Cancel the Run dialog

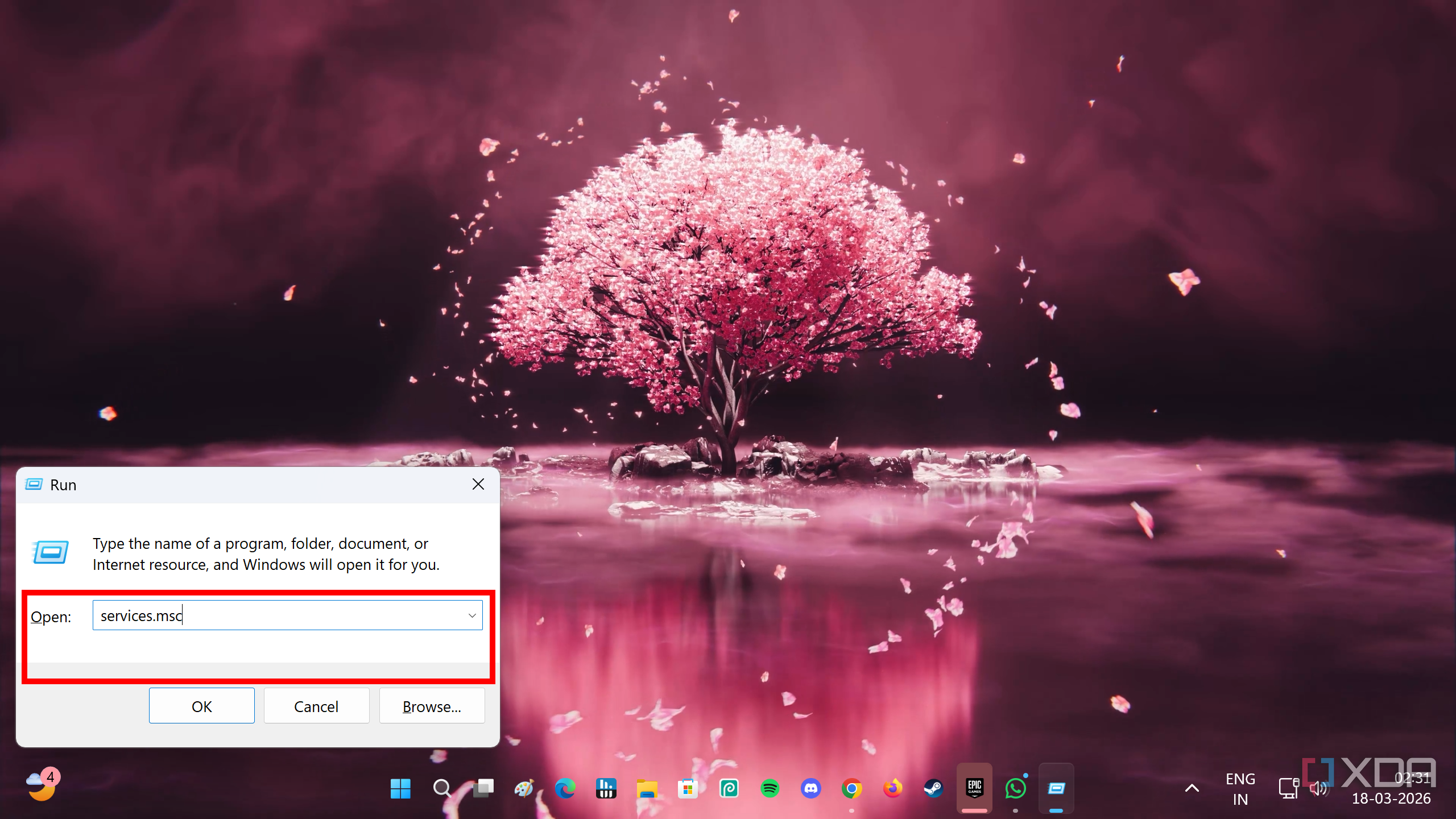(x=316, y=706)
